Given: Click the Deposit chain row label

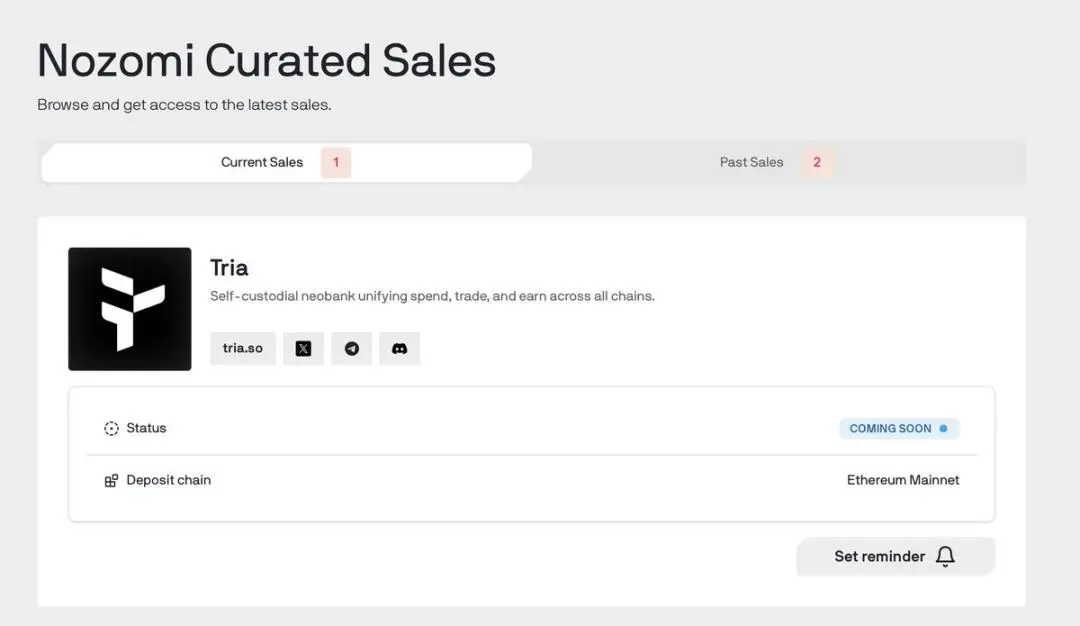Looking at the screenshot, I should [x=168, y=480].
